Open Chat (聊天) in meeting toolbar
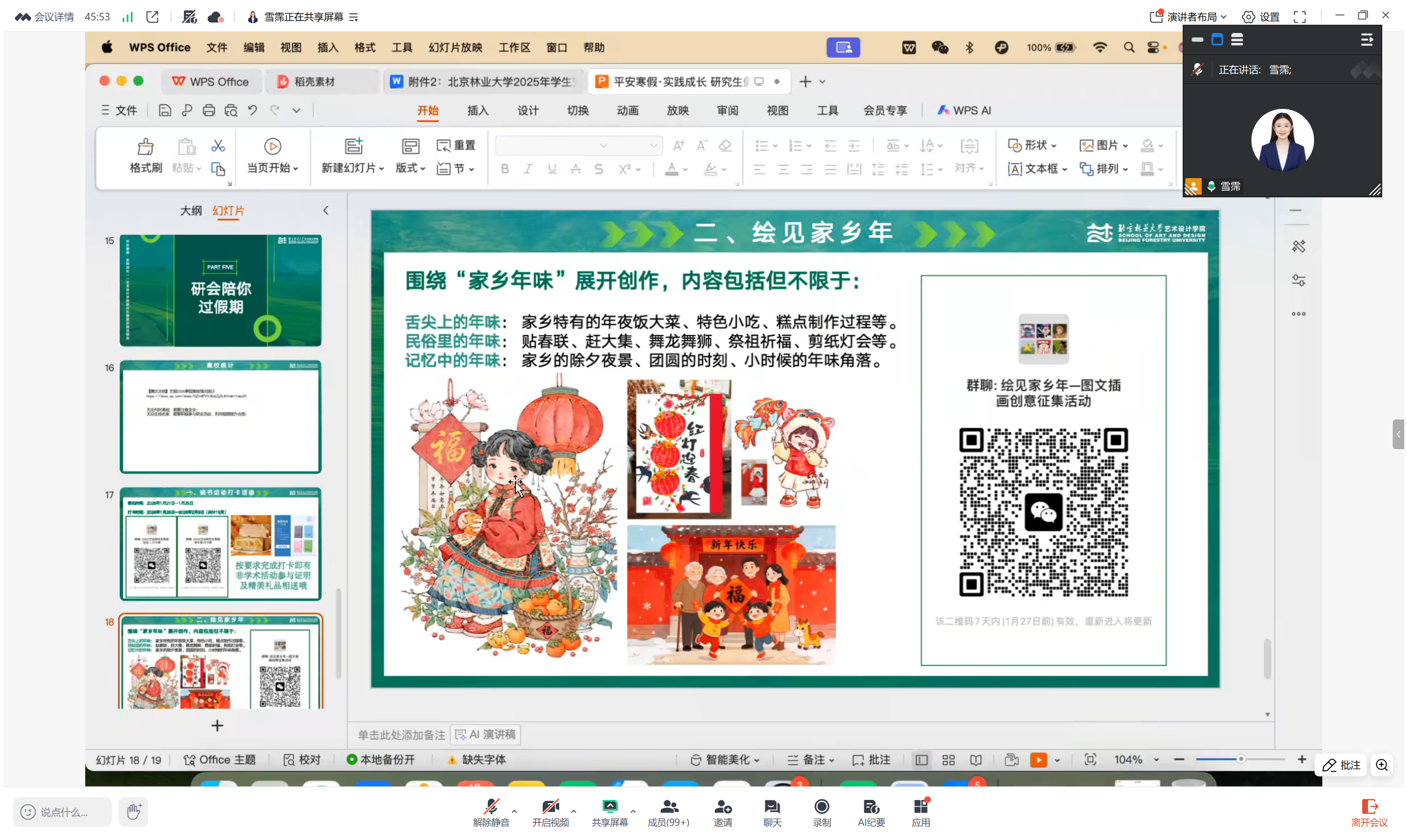Image resolution: width=1407 pixels, height=840 pixels. point(773,814)
